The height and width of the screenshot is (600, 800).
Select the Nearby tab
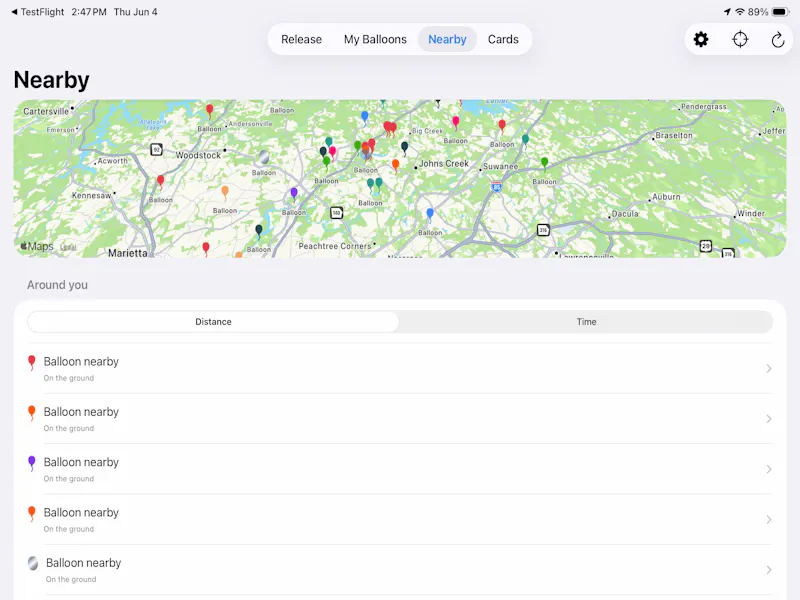447,39
